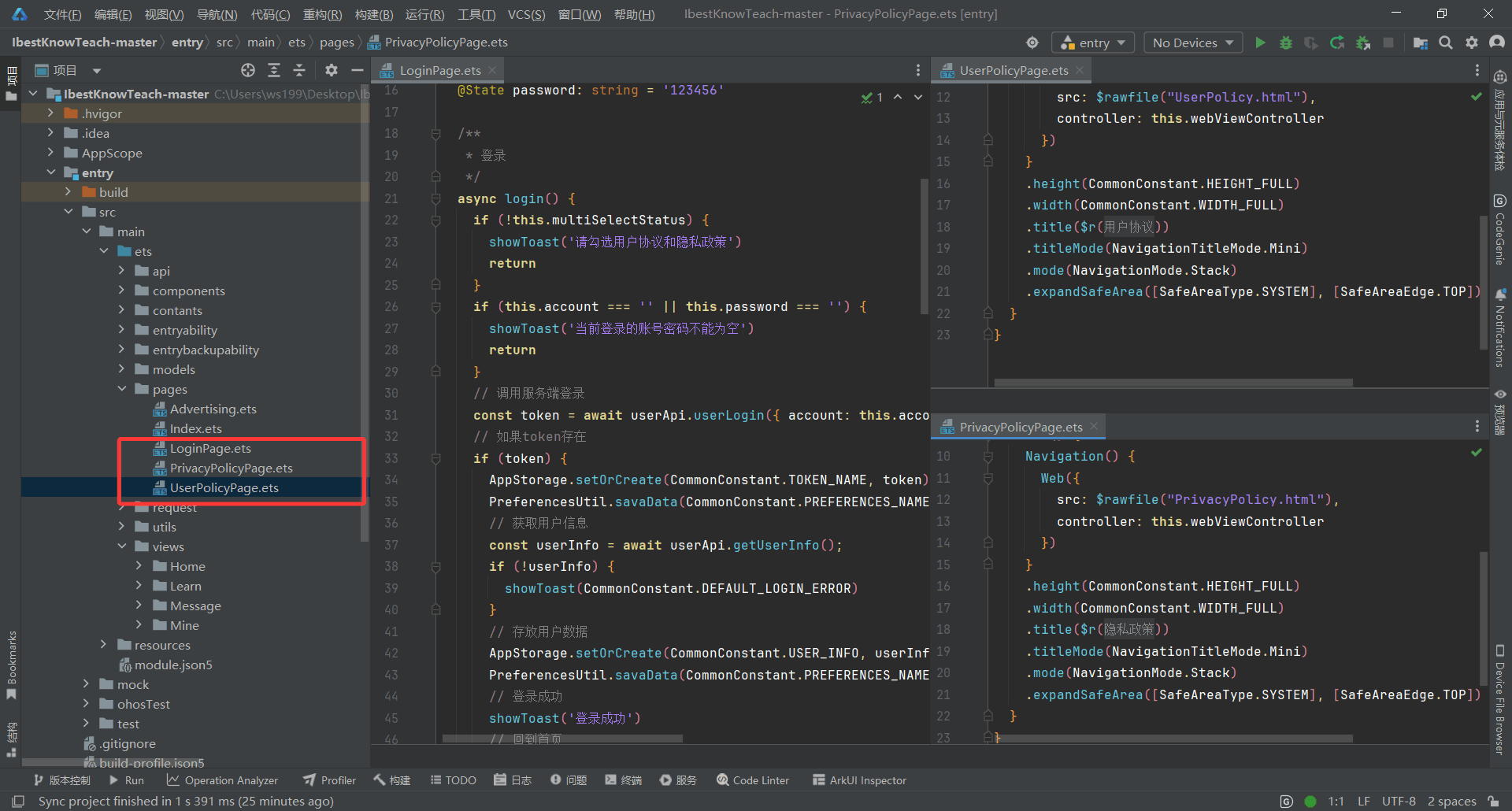Click horizontal scrollbar of UserPolicyPage editor
This screenshot has width=1512, height=811.
pos(1173,383)
